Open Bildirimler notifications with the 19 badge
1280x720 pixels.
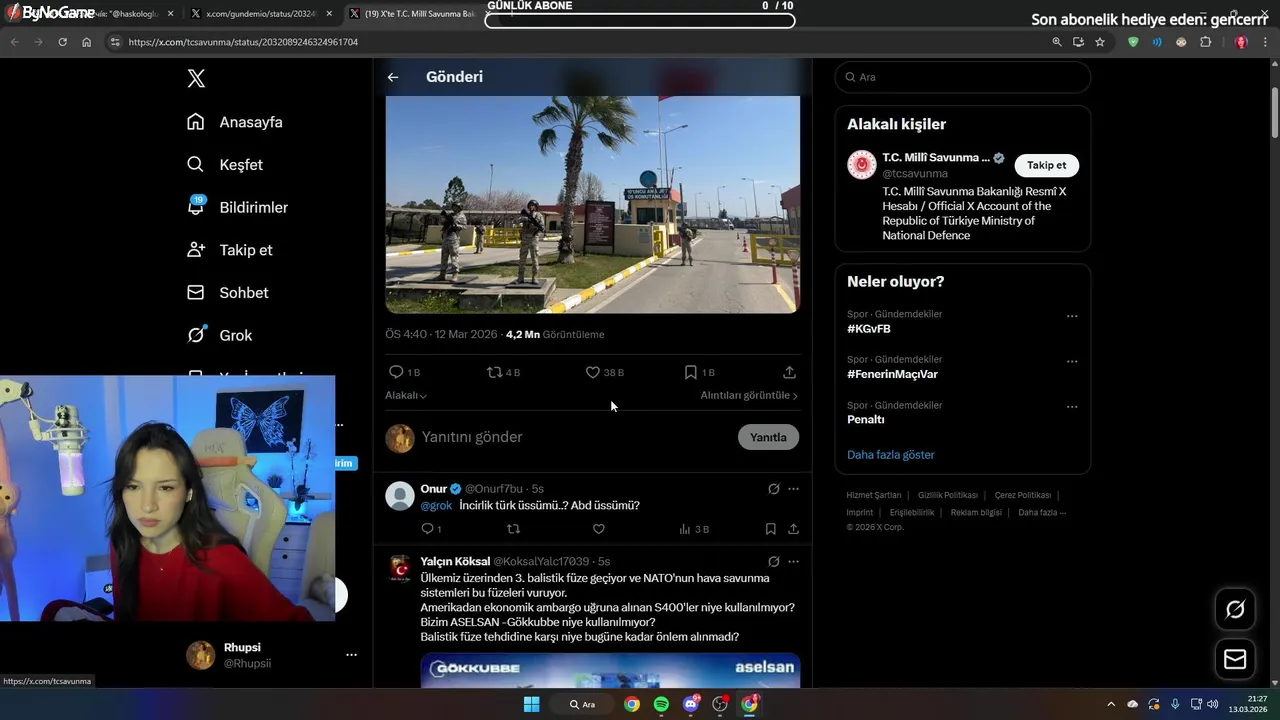point(237,207)
